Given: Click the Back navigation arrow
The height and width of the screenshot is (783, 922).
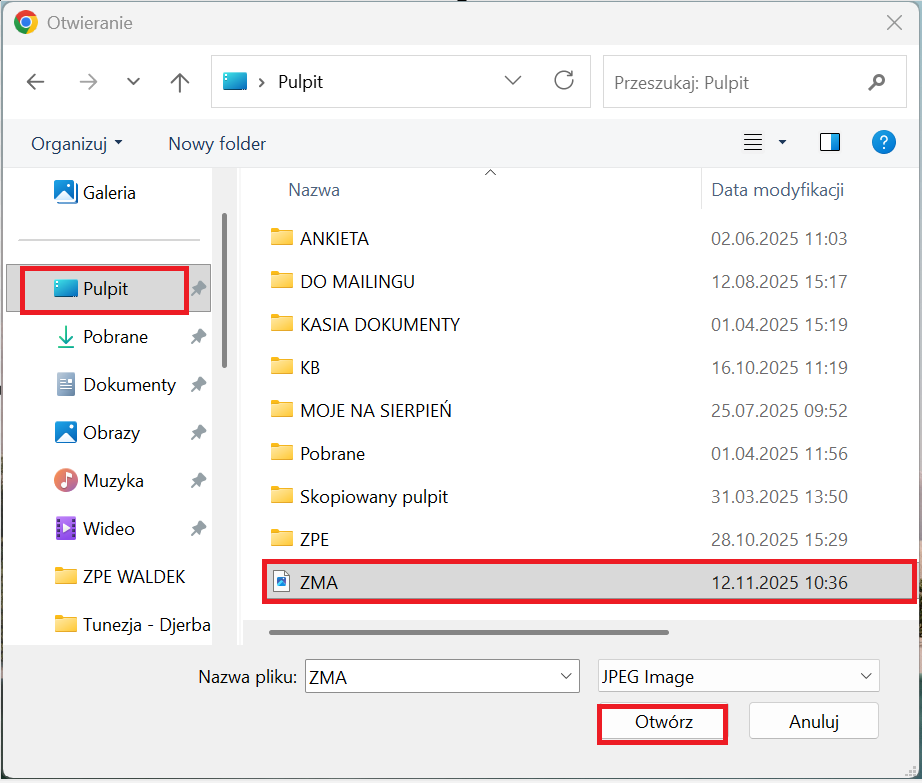Looking at the screenshot, I should (36, 82).
